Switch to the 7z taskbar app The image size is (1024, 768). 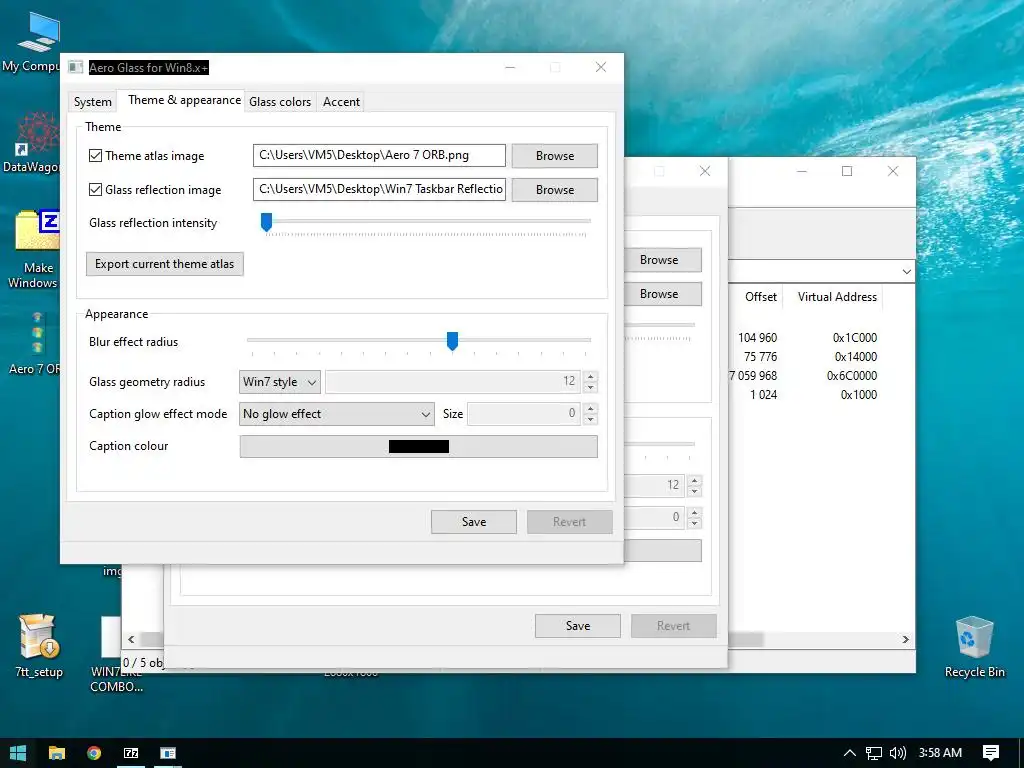131,753
